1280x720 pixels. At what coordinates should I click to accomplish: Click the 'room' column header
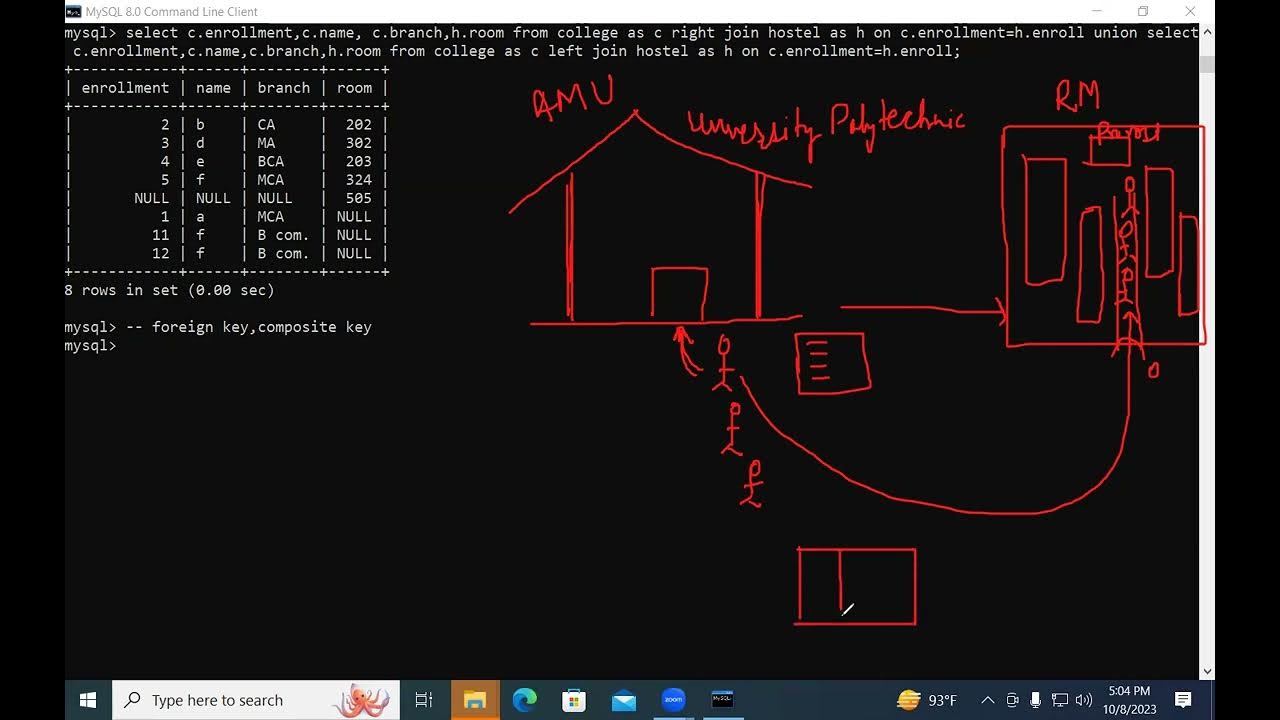tap(354, 88)
